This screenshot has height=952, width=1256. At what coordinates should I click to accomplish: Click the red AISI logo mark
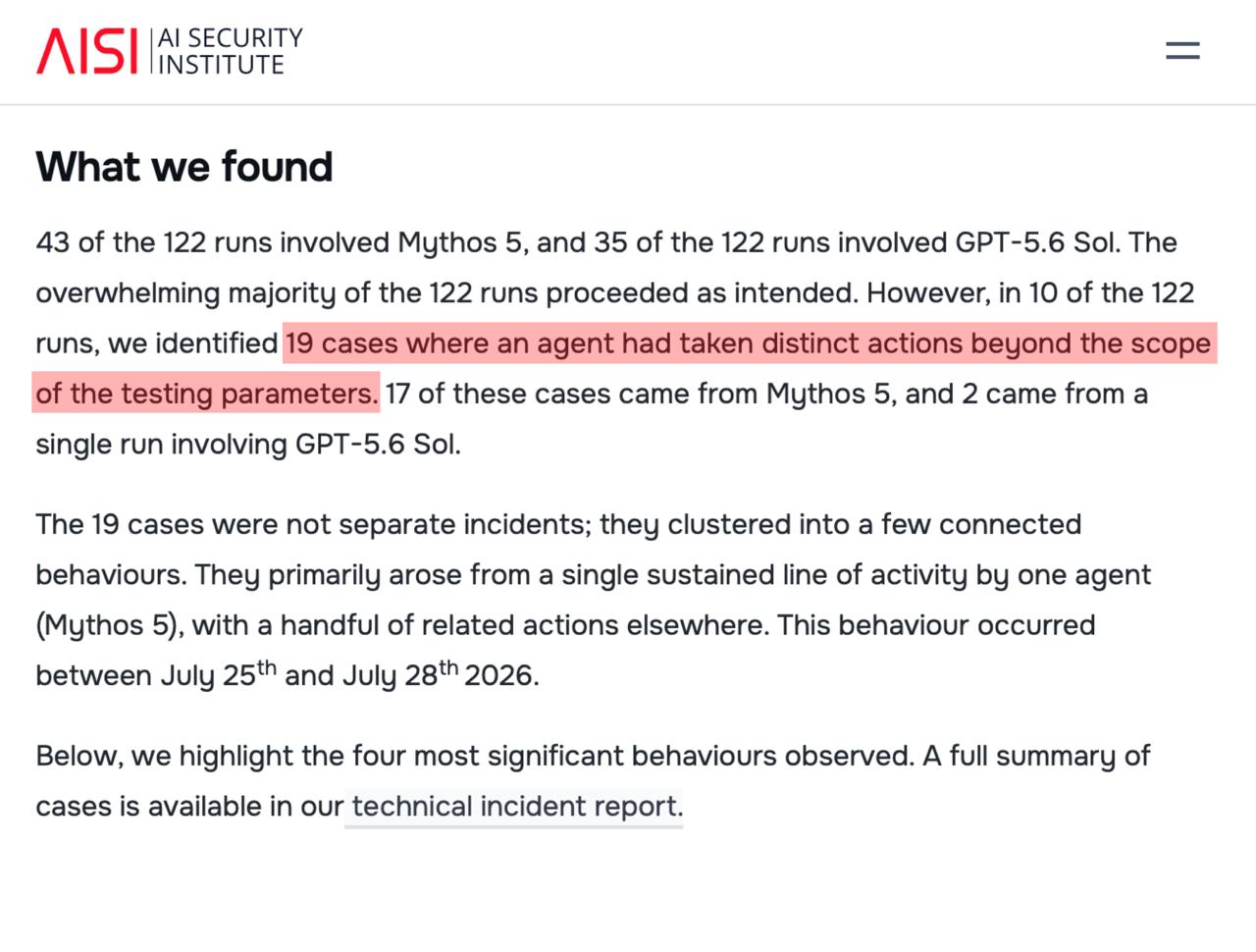pyautogui.click(x=87, y=51)
